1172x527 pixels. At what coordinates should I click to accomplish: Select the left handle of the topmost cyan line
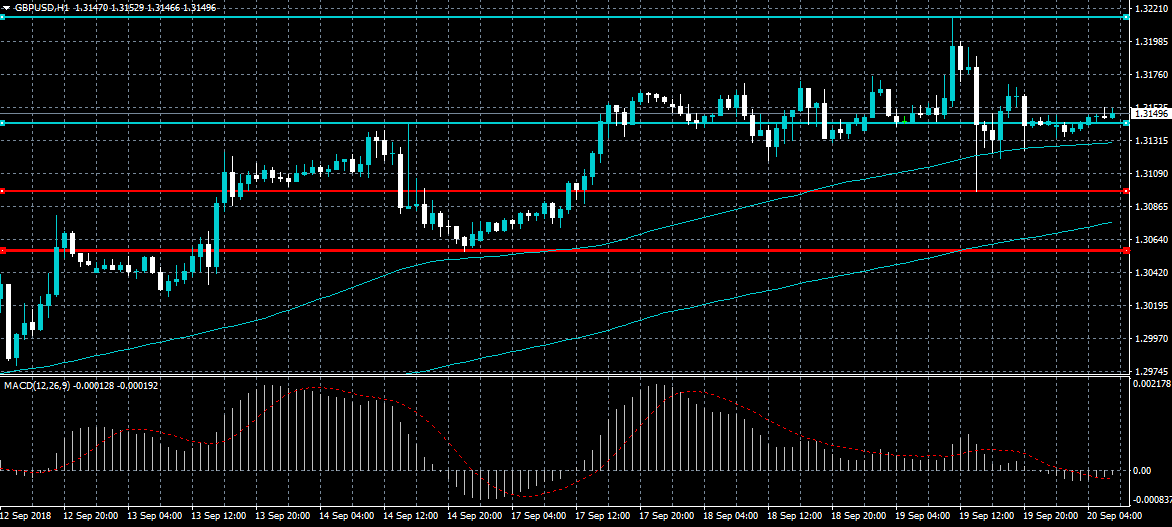pyautogui.click(x=2, y=16)
